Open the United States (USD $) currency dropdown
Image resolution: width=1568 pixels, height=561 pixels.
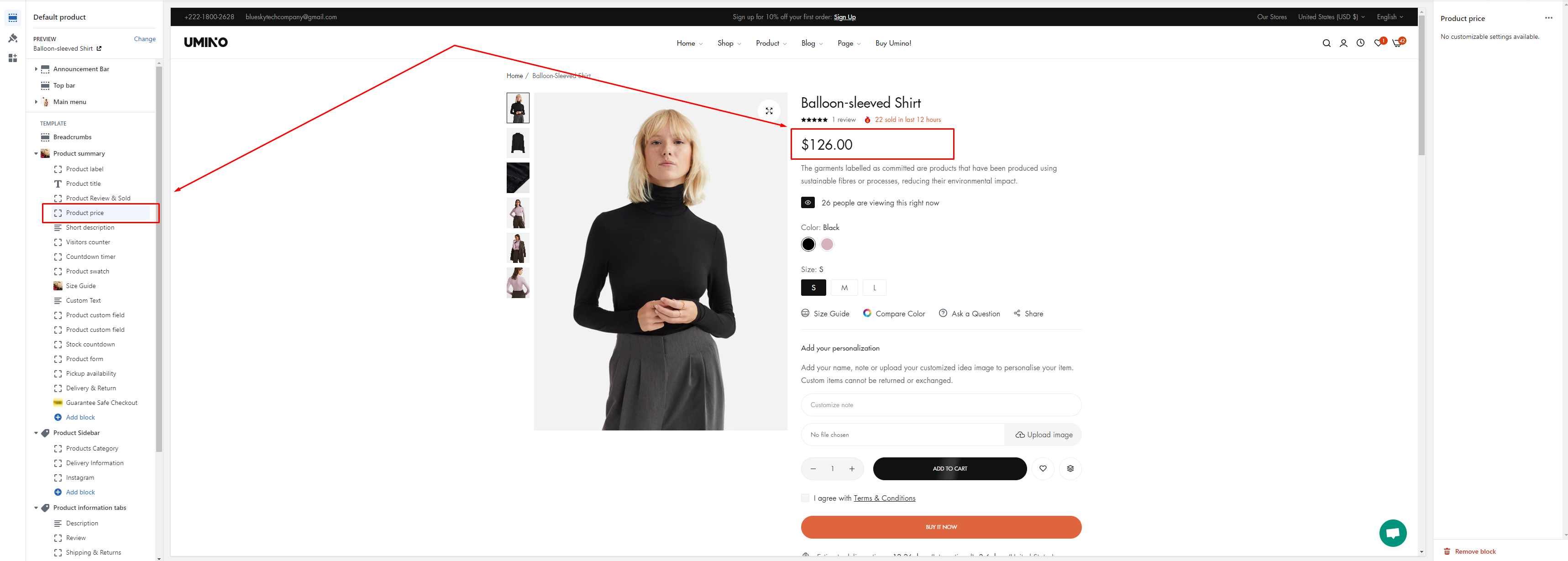(1331, 17)
